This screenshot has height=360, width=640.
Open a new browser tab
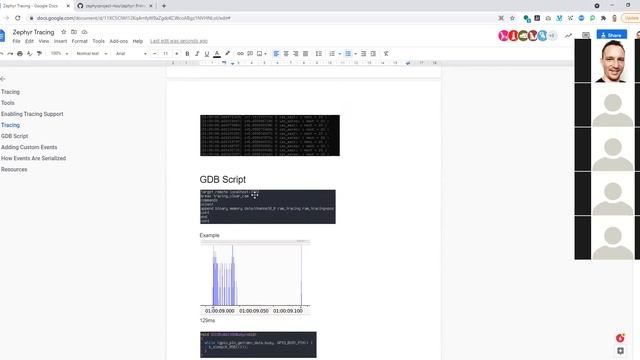coord(164,6)
